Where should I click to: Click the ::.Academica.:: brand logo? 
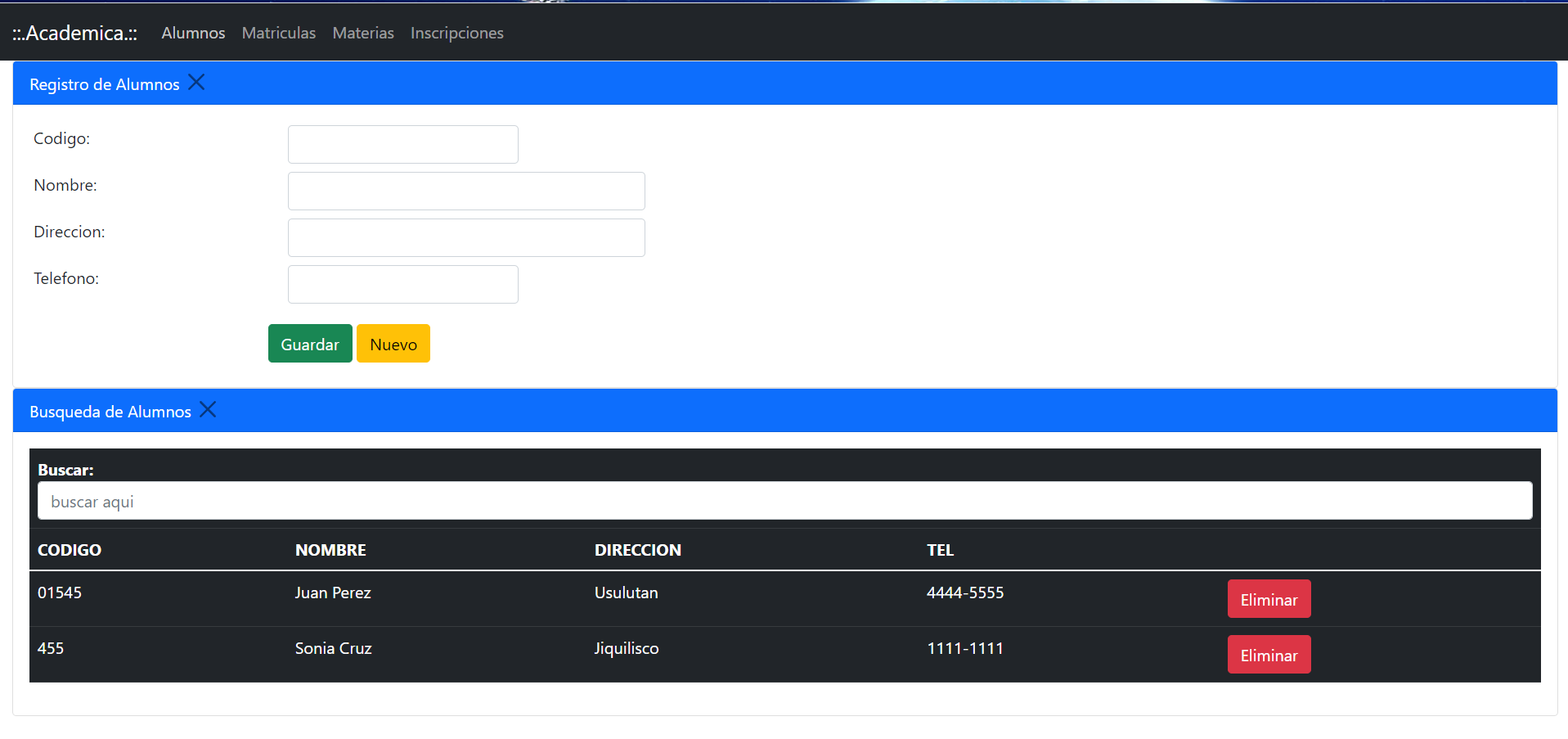click(x=74, y=33)
